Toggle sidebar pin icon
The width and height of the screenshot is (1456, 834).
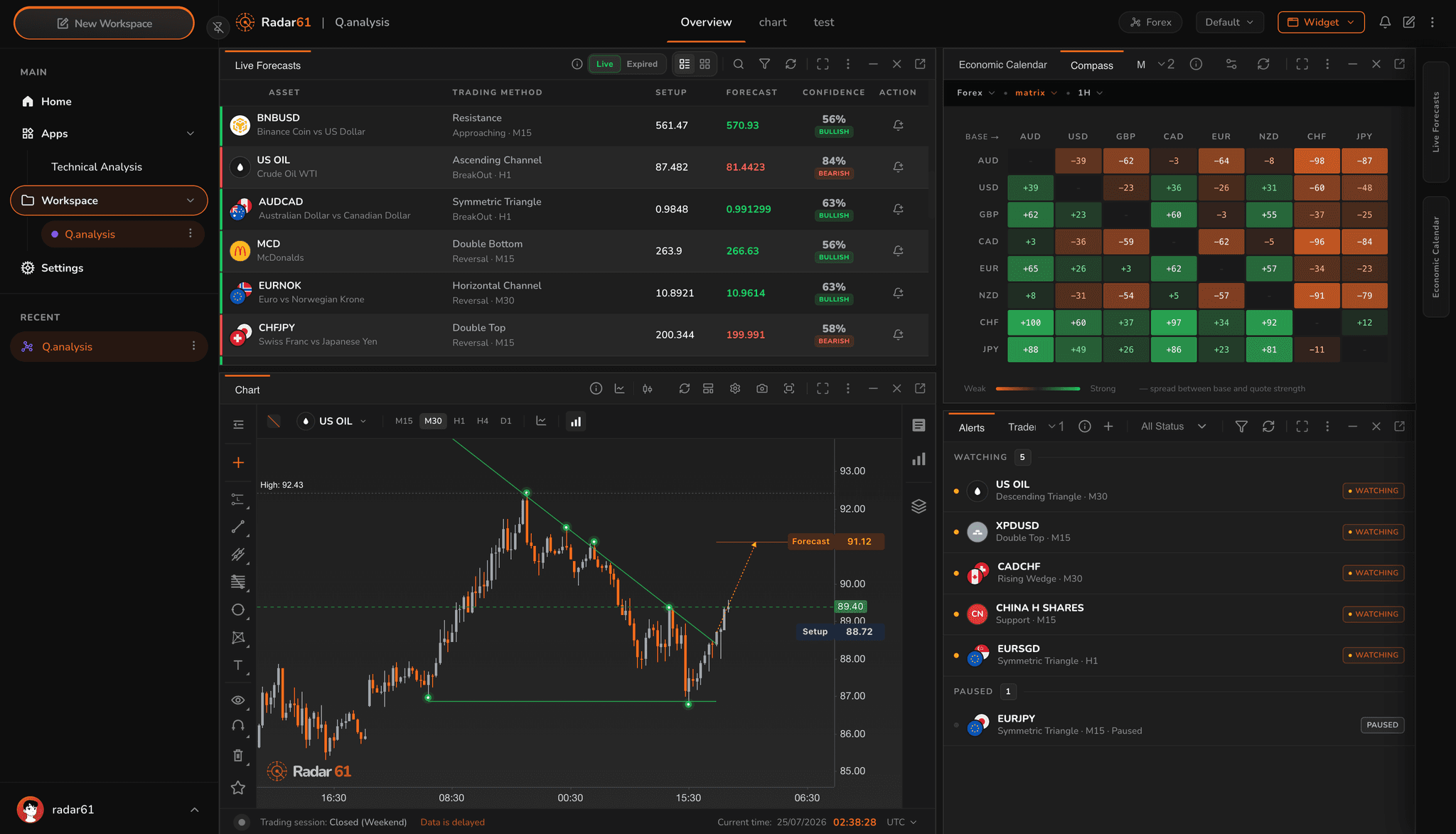[x=218, y=27]
